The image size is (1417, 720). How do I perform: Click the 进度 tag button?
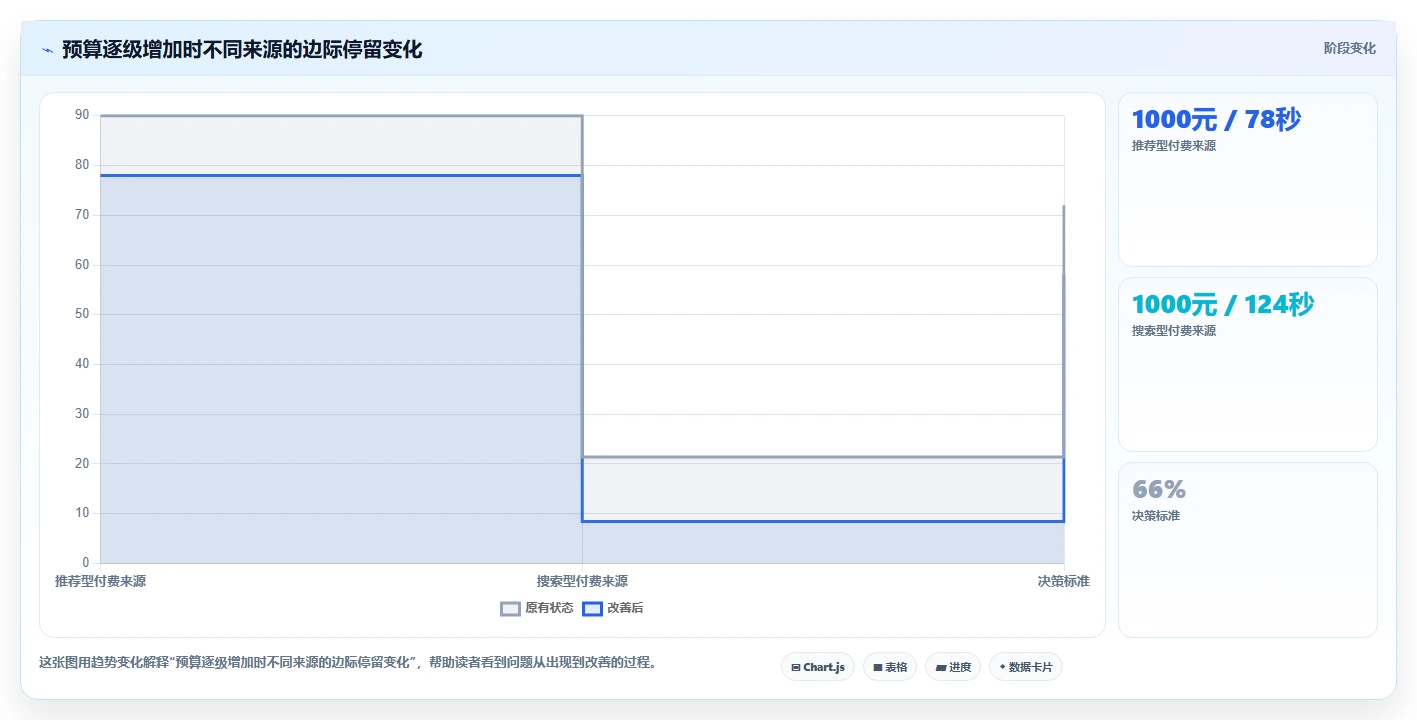[x=953, y=667]
